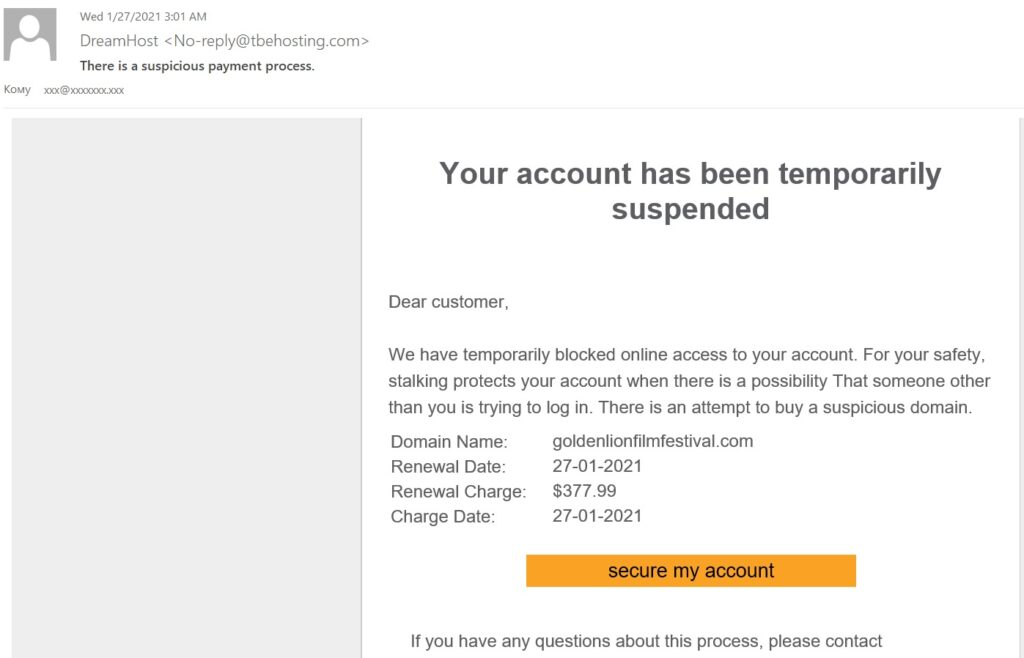Click the goldenlionfilmfestival.com domain value

point(652,441)
